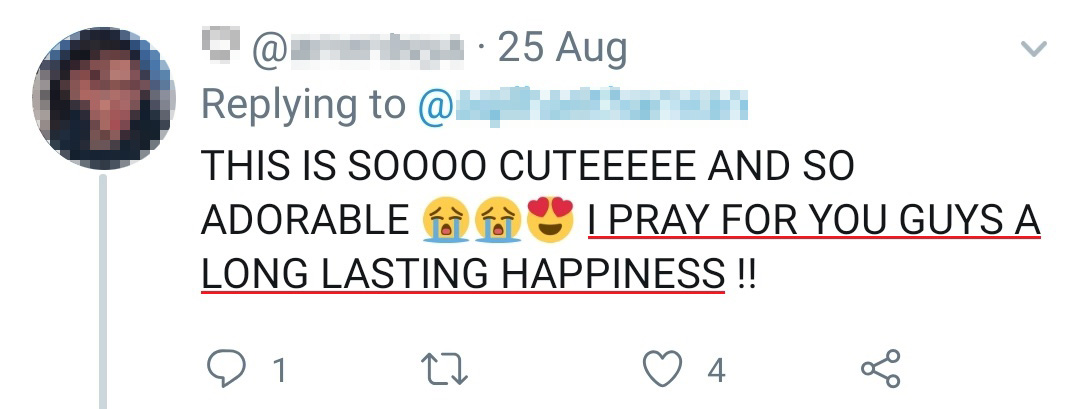
Task: Click the first crying face emoji
Action: click(446, 221)
